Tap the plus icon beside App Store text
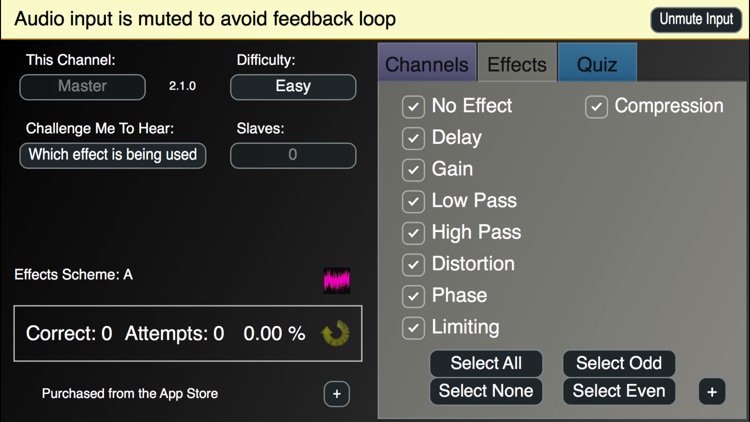This screenshot has height=422, width=750. pyautogui.click(x=336, y=394)
